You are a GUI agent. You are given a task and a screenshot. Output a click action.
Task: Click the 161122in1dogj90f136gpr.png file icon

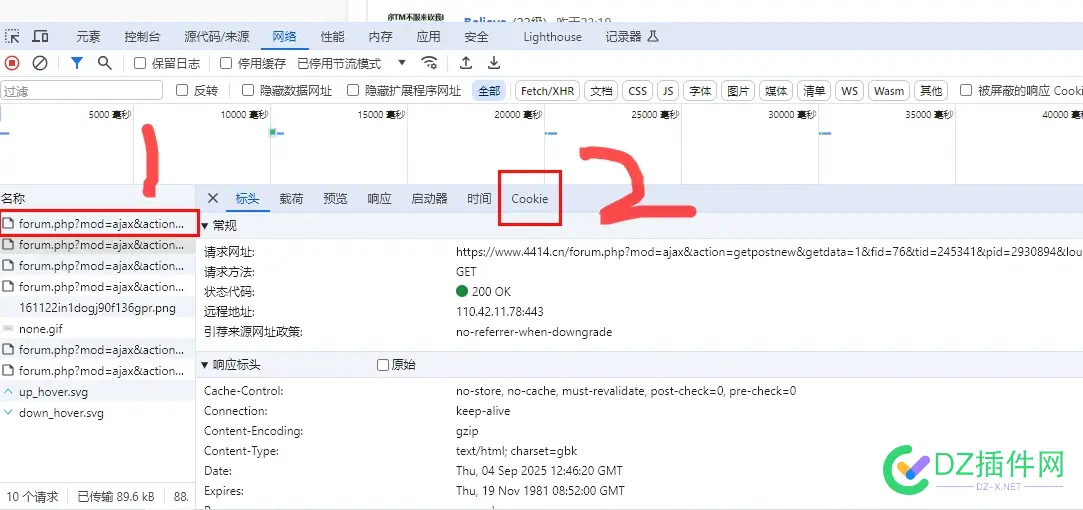[8, 308]
